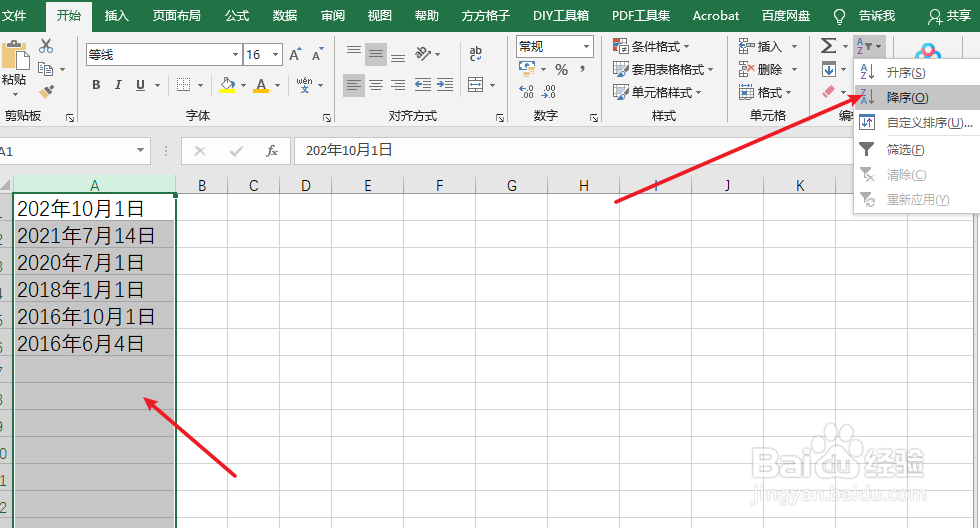This screenshot has height=528, width=980.
Task: Click the wén phonetic guide icon
Action: click(304, 85)
